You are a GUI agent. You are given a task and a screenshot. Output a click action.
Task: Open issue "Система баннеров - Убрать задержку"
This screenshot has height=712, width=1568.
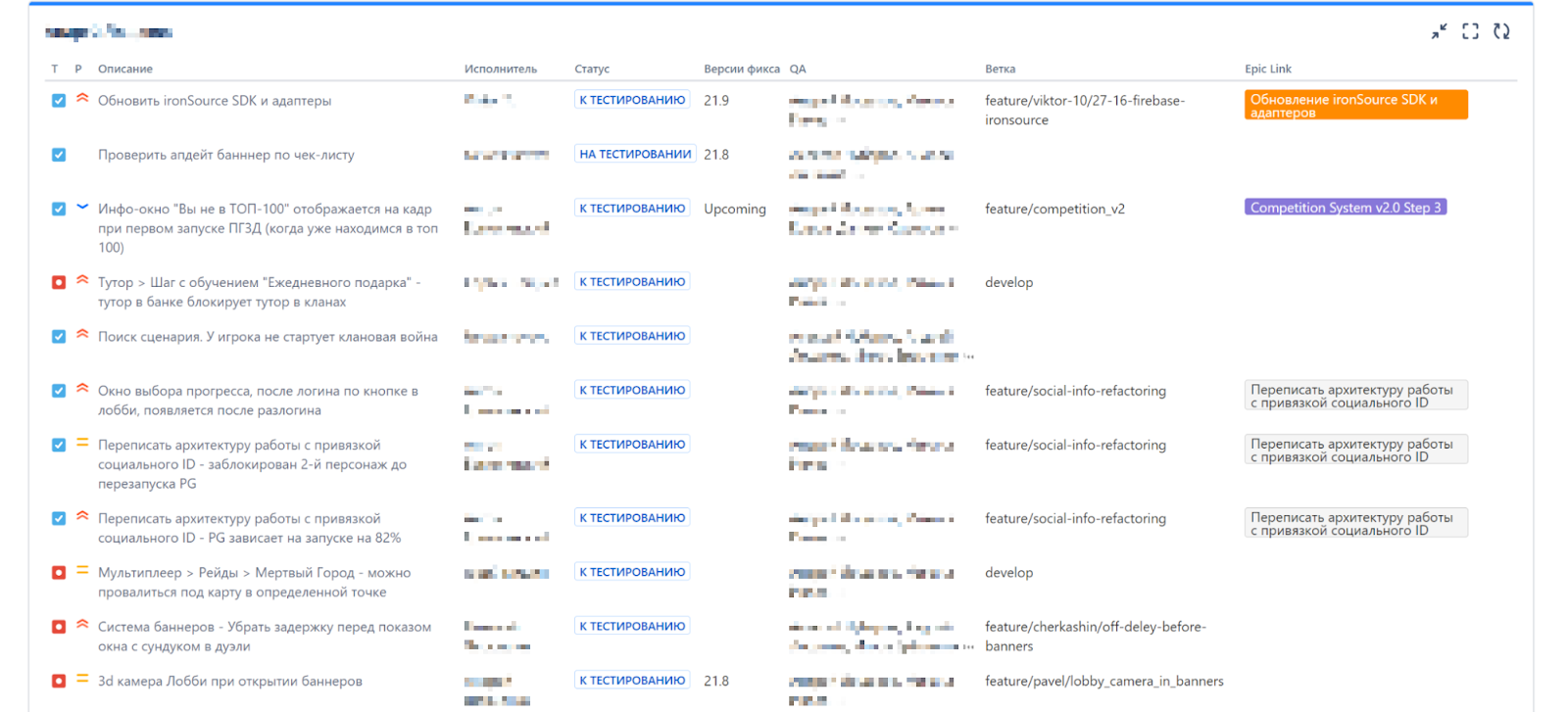tap(265, 637)
